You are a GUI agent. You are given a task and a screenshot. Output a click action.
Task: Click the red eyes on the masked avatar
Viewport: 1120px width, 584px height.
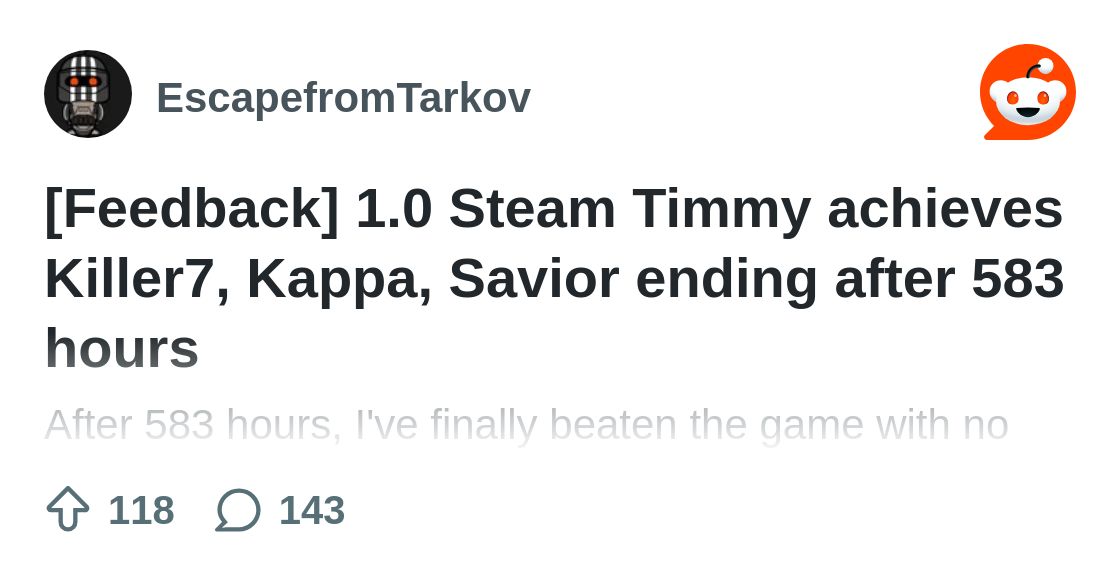(84, 82)
